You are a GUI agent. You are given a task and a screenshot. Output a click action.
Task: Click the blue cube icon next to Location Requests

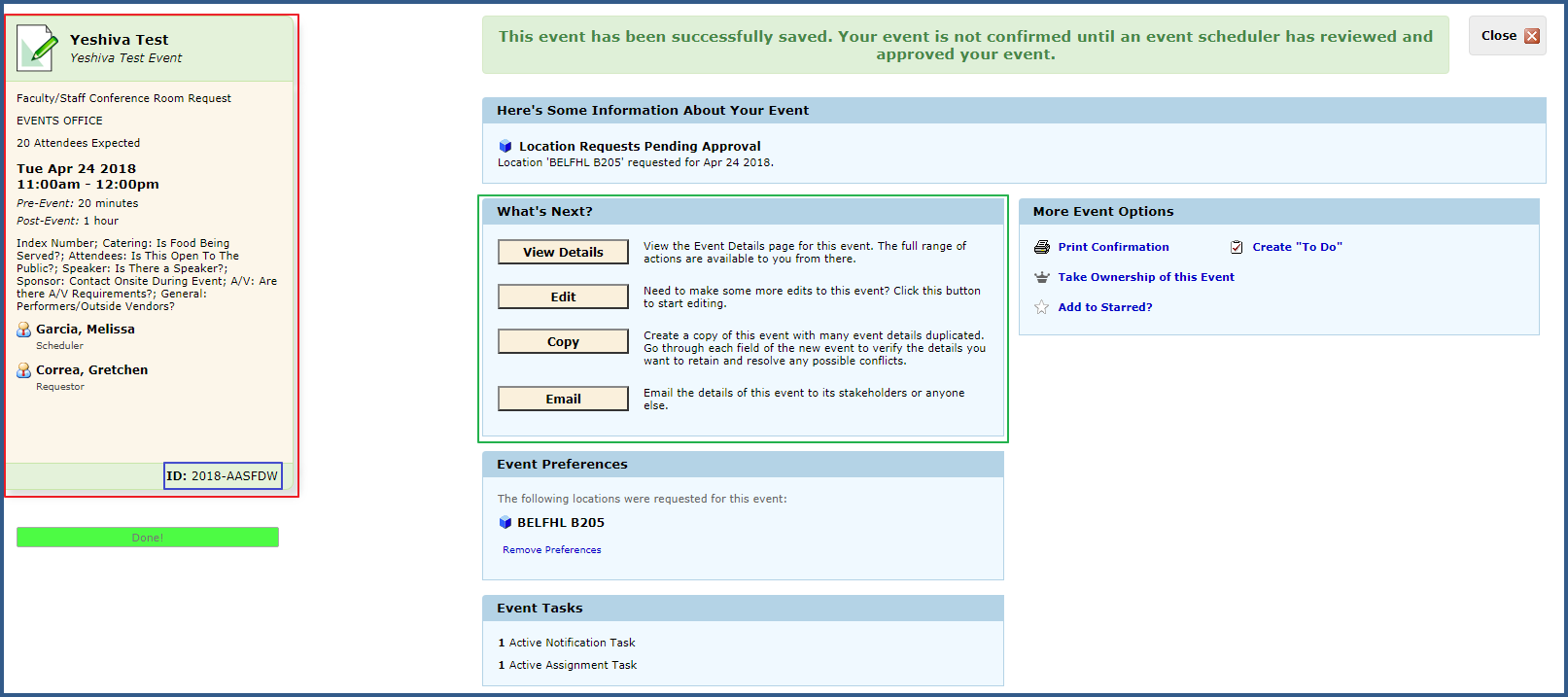point(505,147)
